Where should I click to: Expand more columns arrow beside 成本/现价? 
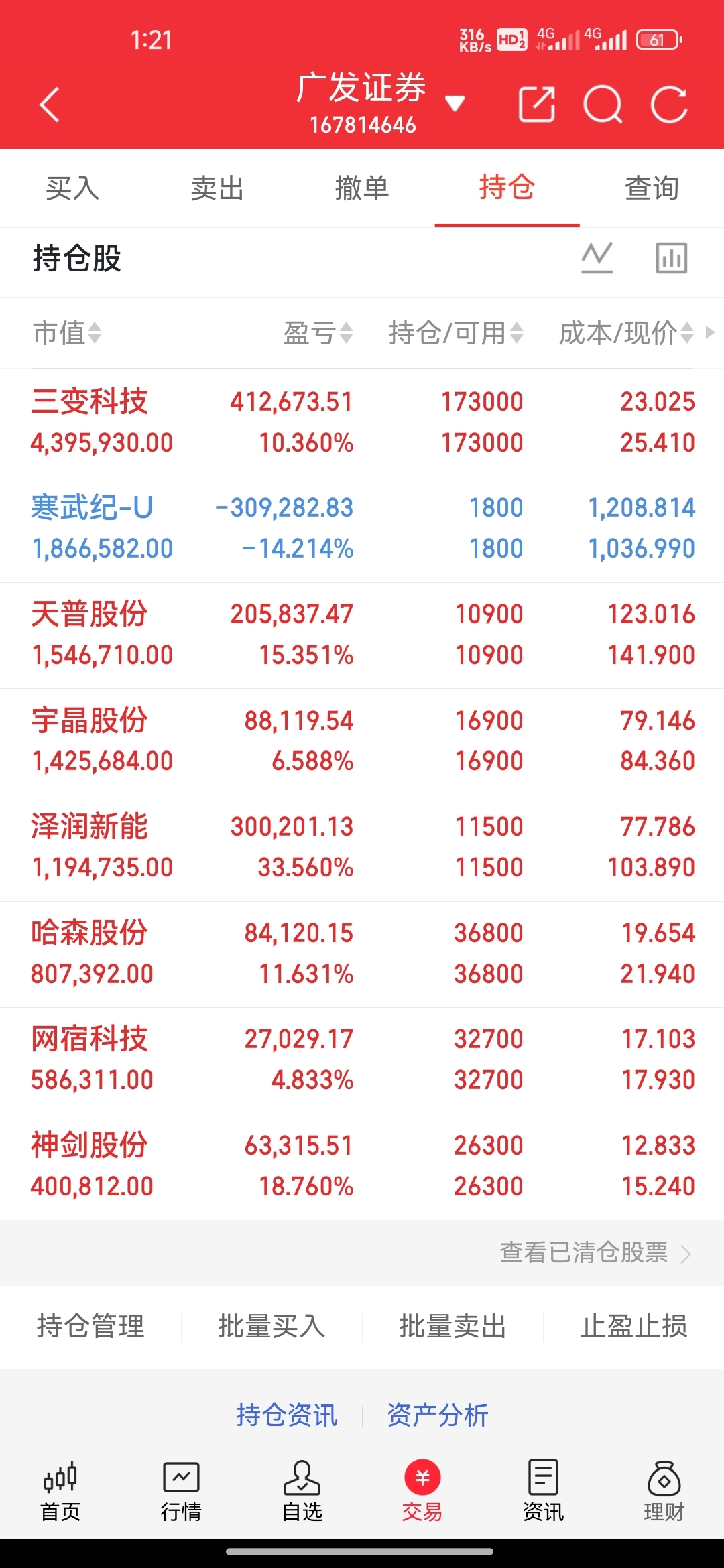pos(710,332)
